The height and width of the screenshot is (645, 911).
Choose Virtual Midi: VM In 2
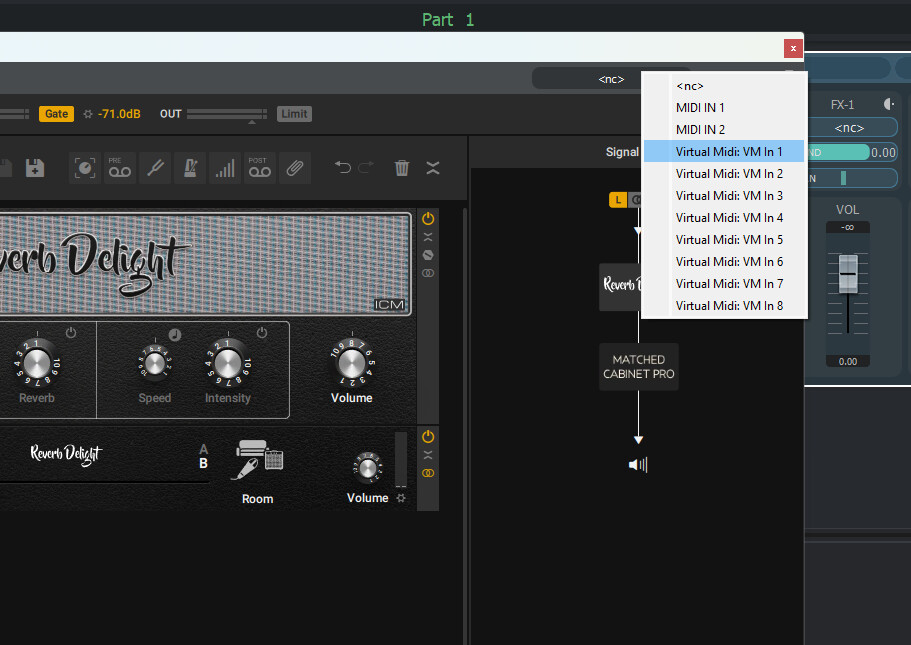pos(724,174)
